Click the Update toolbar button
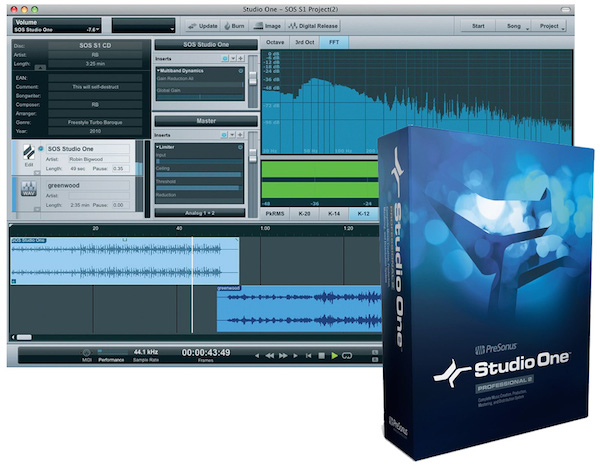 coord(203,26)
